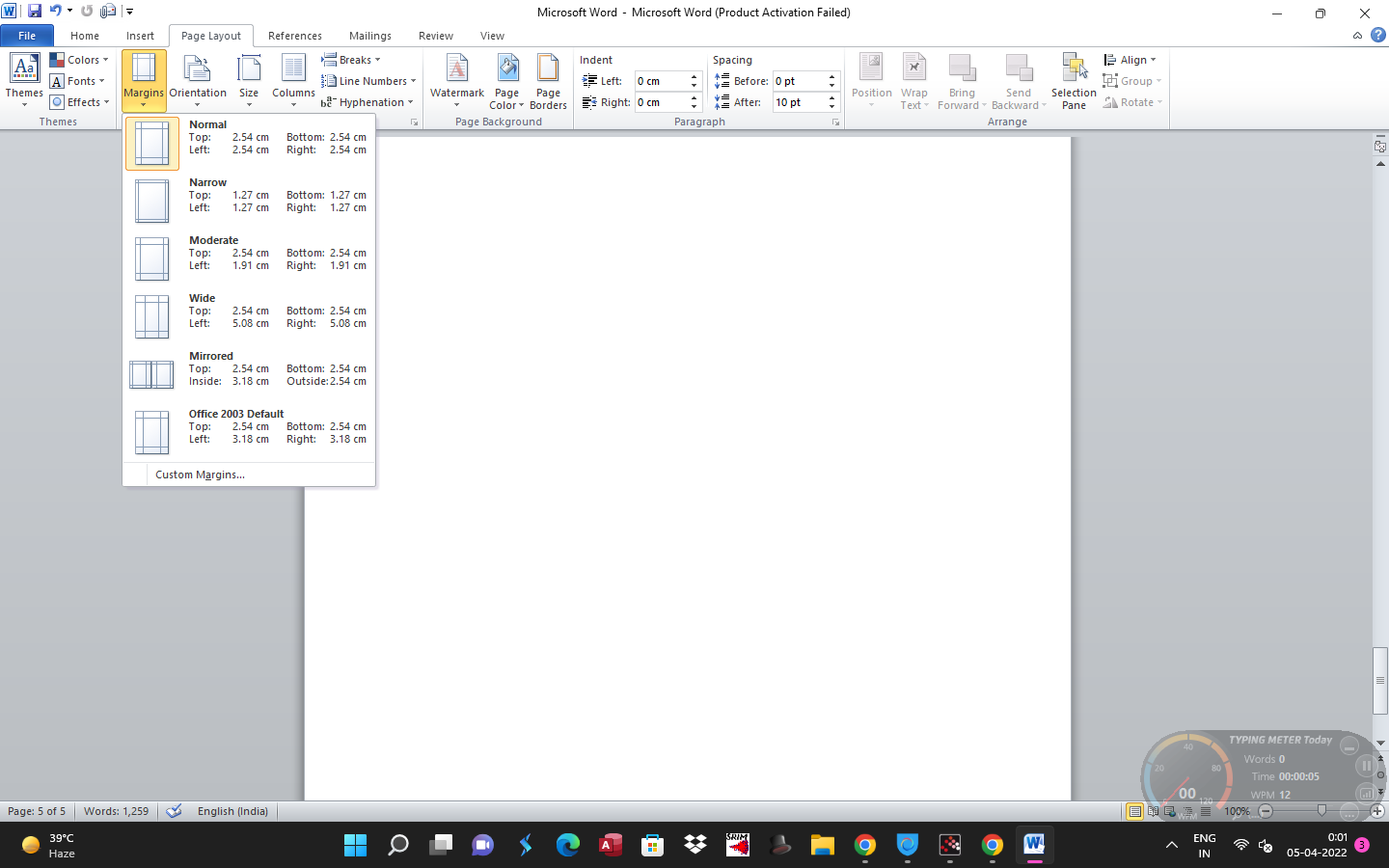Screen dimensions: 1389x868
Task: Pause the Typing Meter widget
Action: point(1366,766)
